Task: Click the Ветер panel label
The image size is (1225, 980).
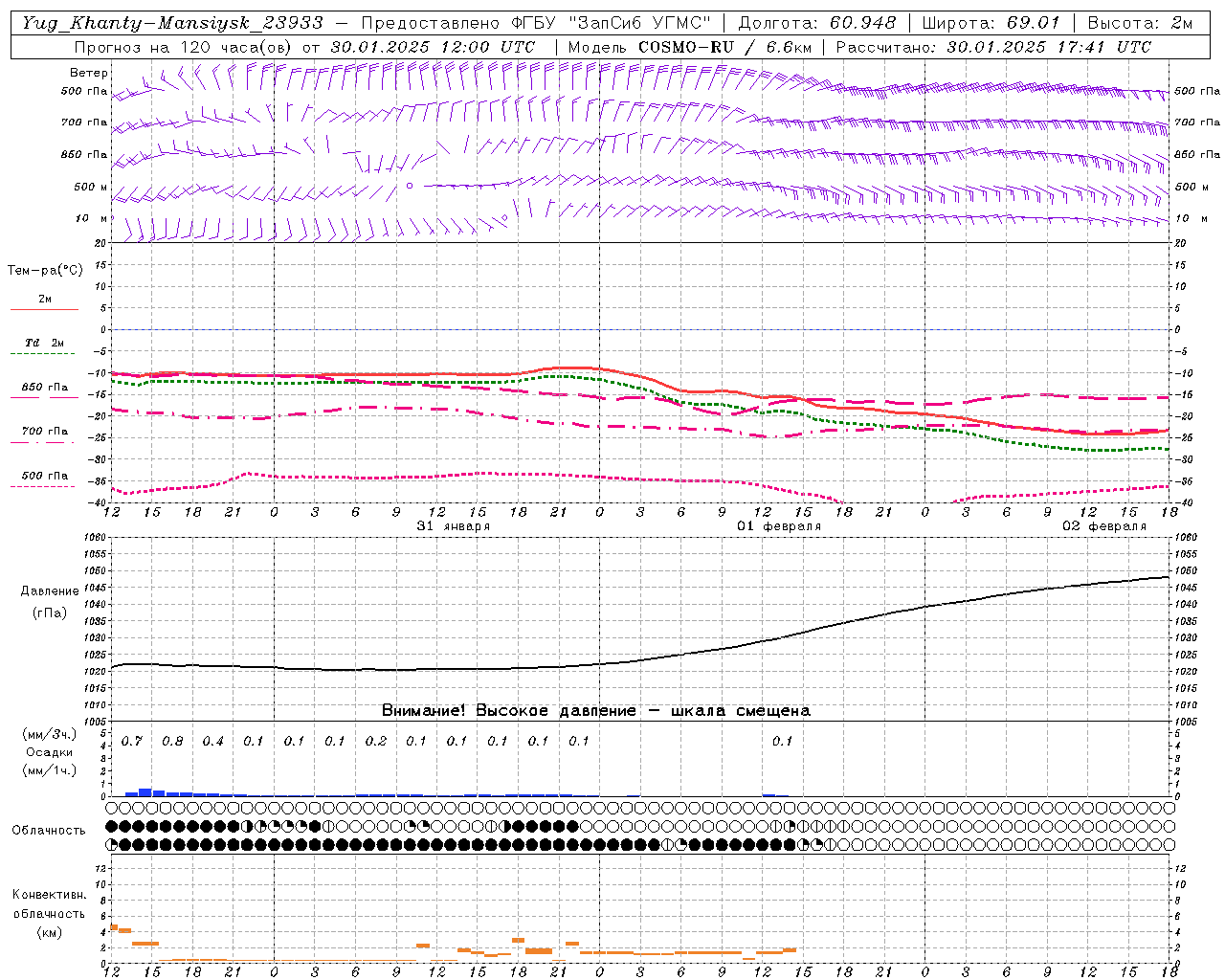Action: 89,73
